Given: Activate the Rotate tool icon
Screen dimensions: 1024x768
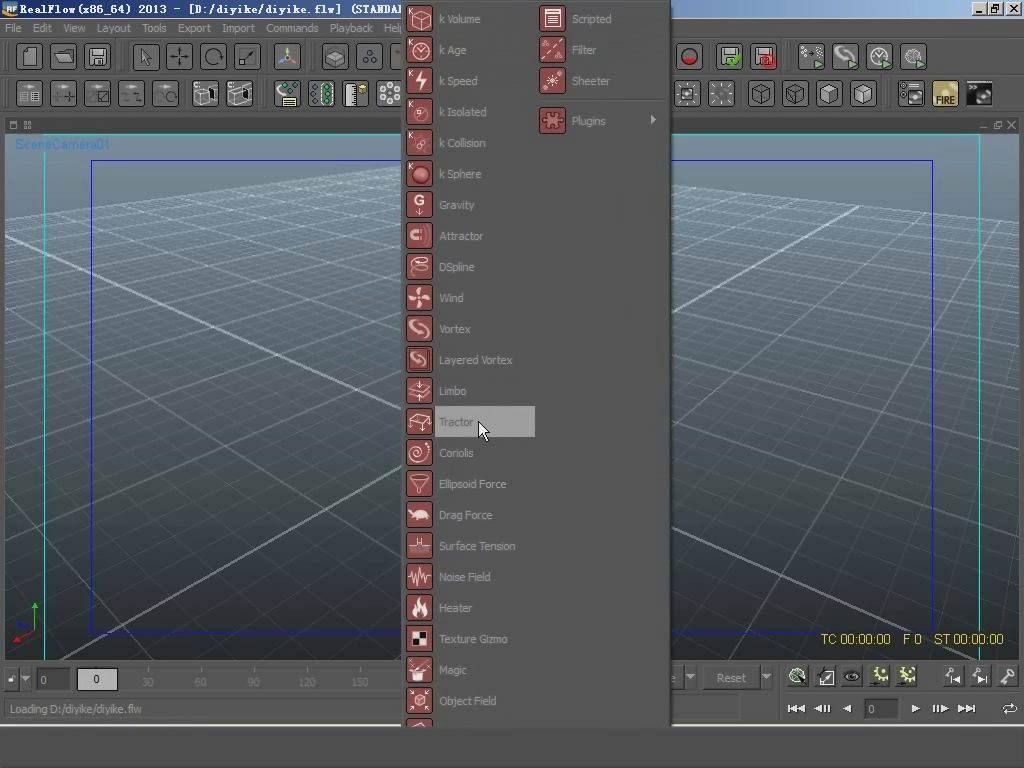Looking at the screenshot, I should click(x=214, y=57).
